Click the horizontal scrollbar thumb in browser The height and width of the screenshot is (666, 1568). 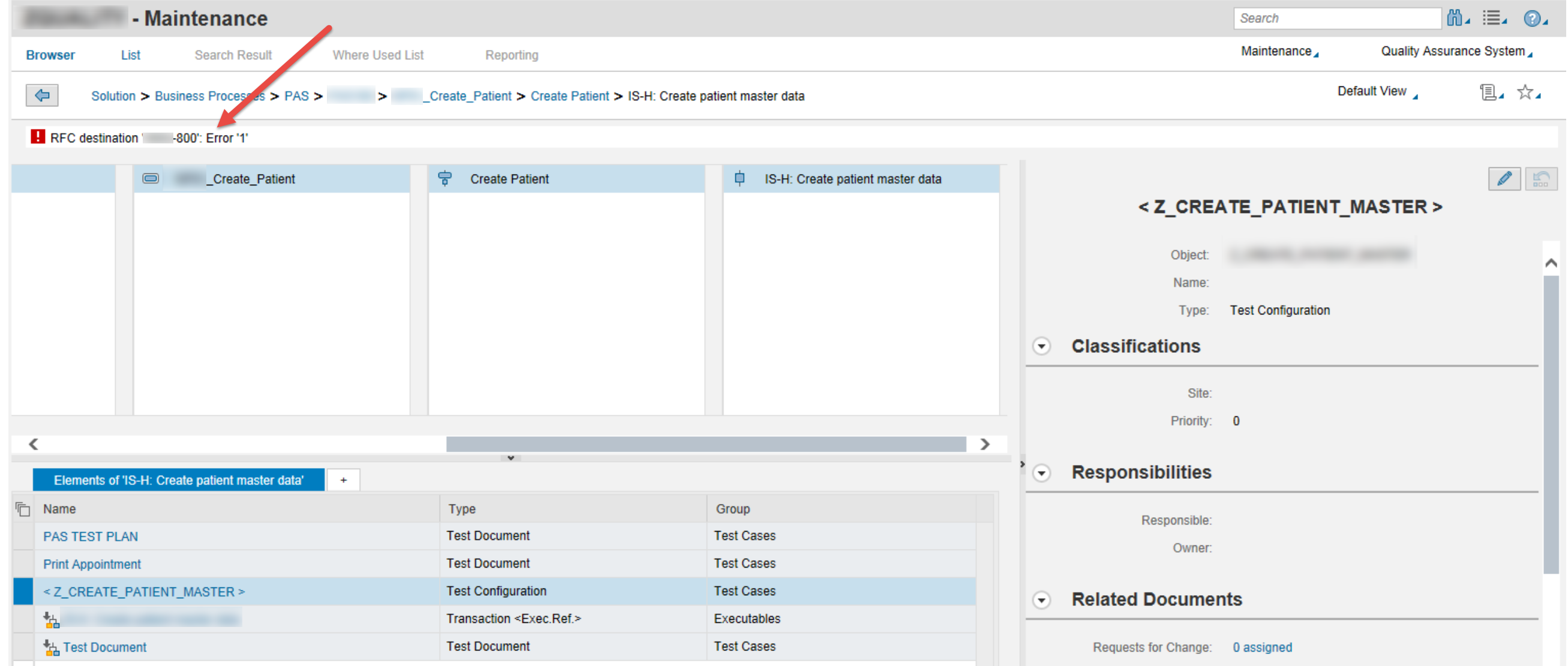point(706,445)
